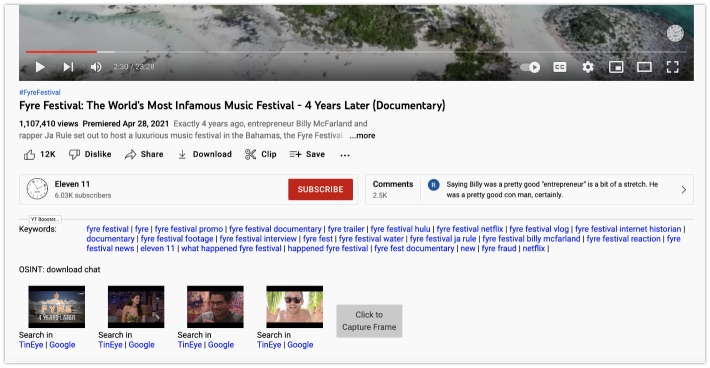
Task: Search third thumbnail in Google
Action: [x=221, y=344]
